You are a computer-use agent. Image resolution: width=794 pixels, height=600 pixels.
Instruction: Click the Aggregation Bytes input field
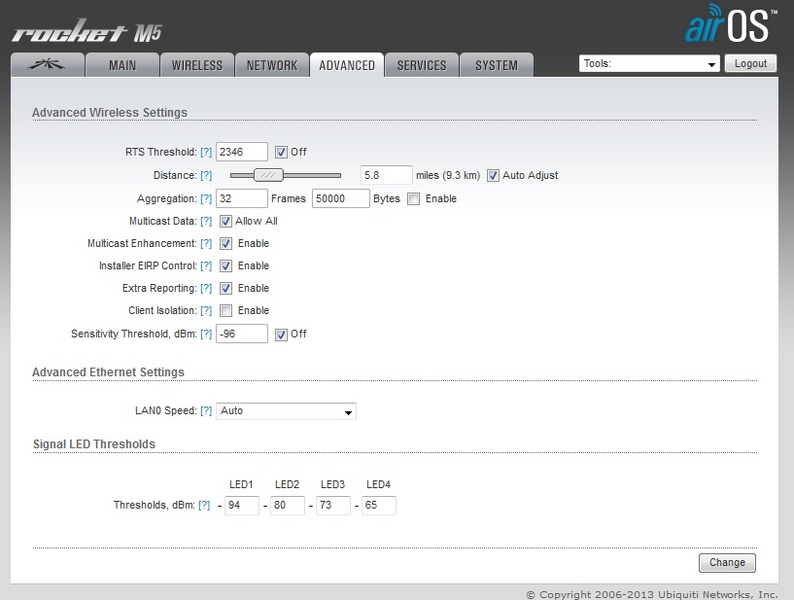tap(341, 198)
